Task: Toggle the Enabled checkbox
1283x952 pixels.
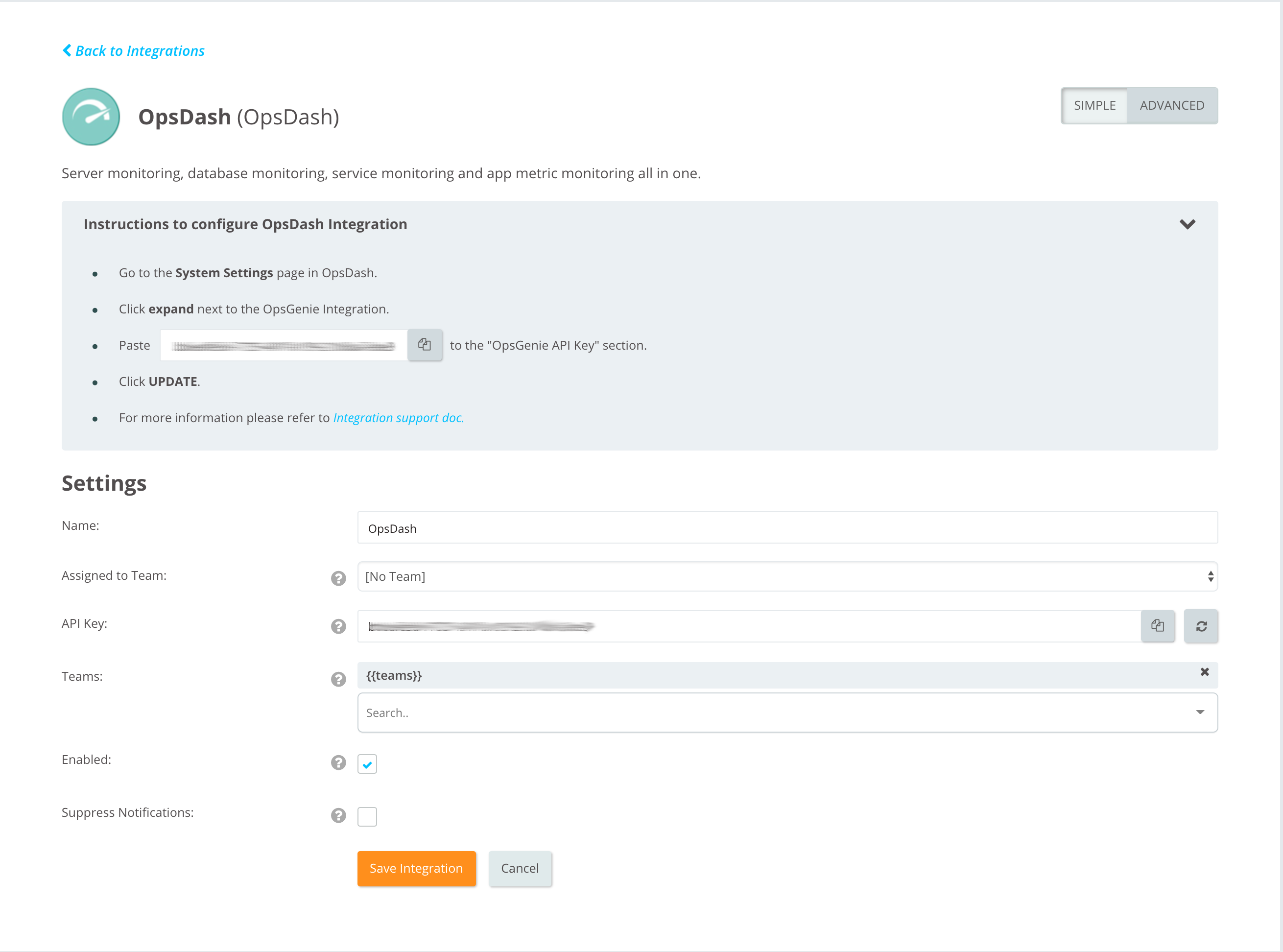Action: click(367, 764)
